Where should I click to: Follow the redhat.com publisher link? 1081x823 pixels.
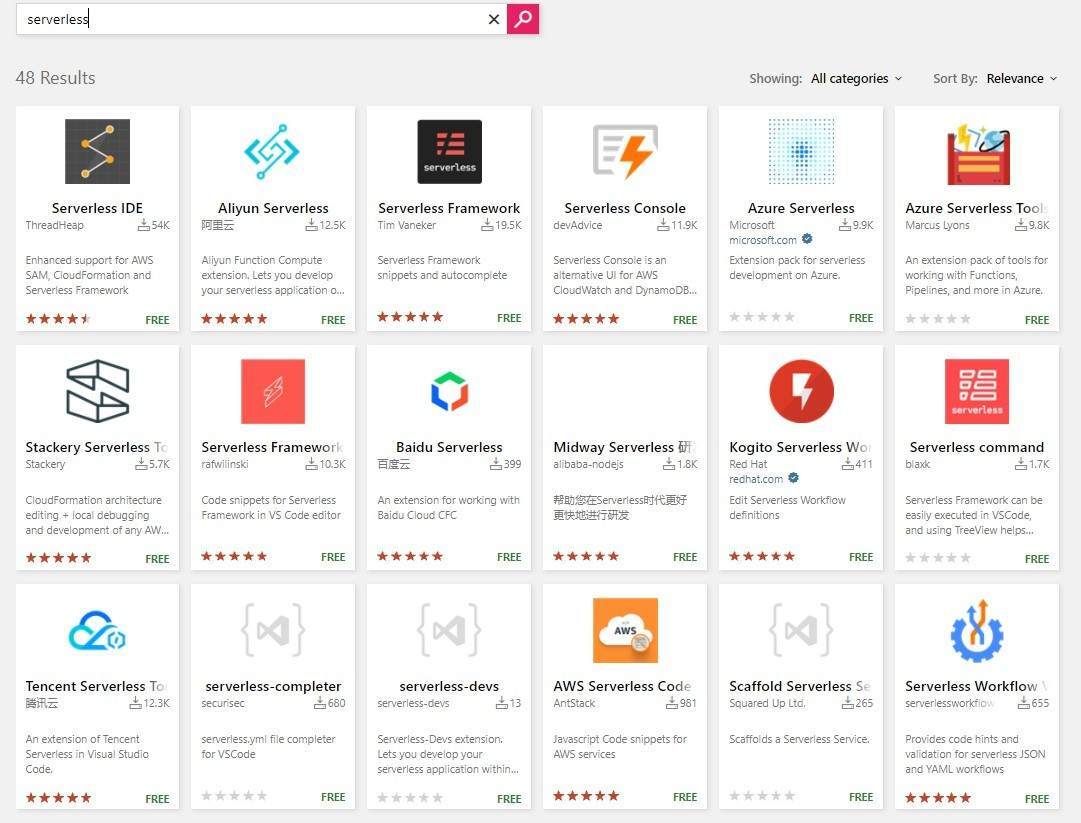(756, 479)
